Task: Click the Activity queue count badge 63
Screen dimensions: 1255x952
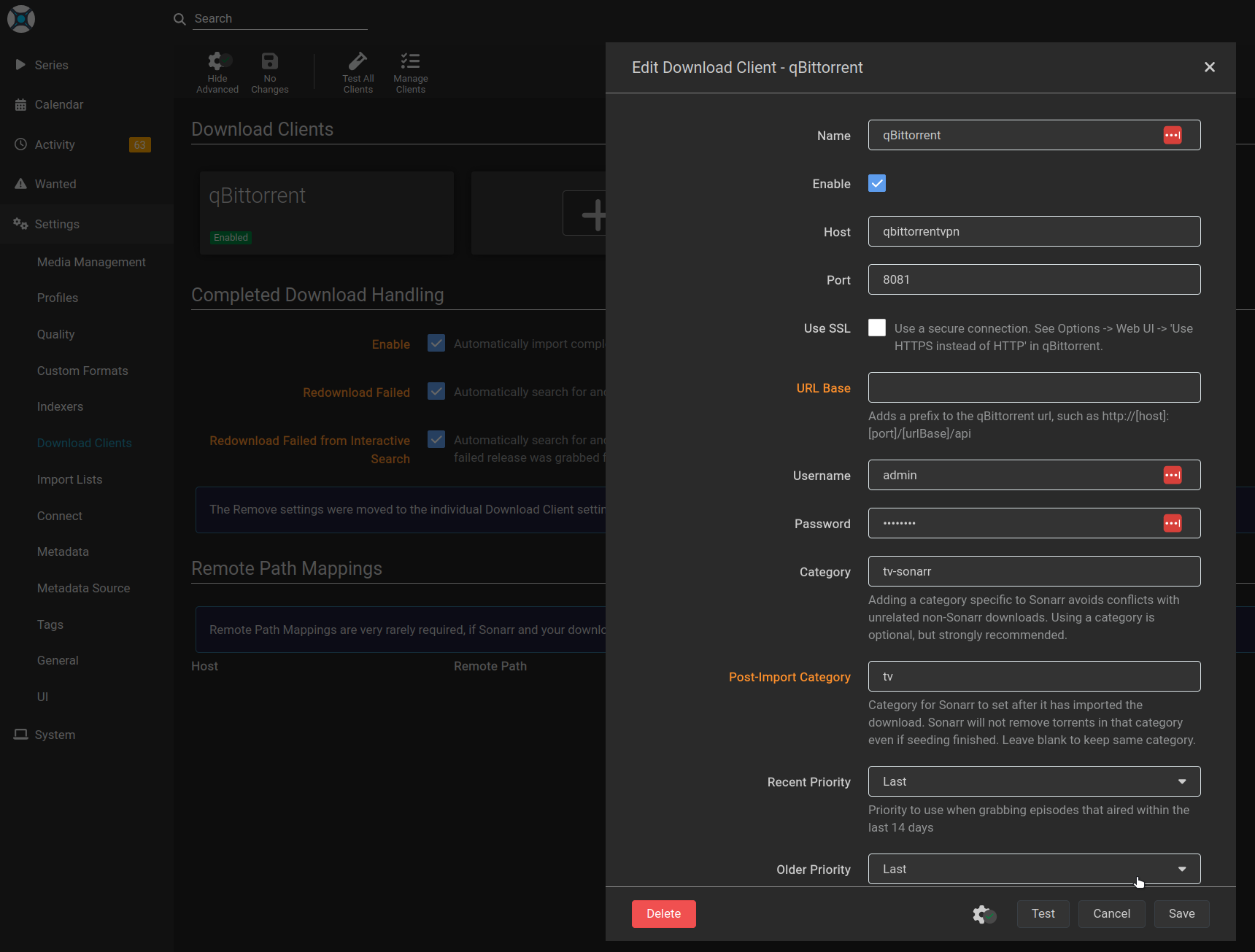Action: (x=140, y=144)
